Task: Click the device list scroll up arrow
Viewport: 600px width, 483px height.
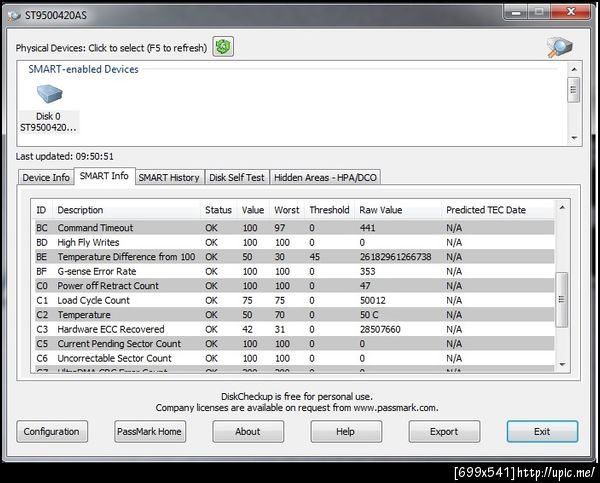Action: [574, 69]
